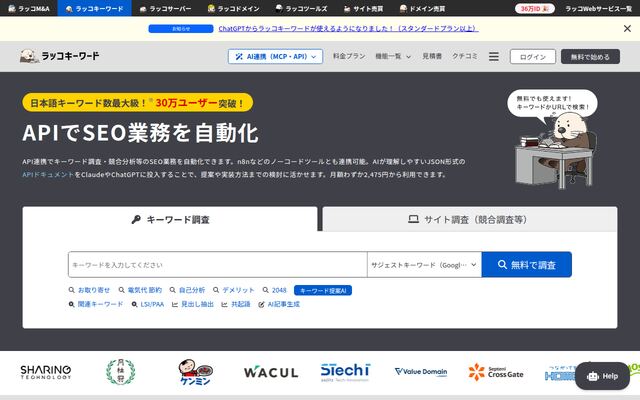The image size is (640, 400).
Task: Click the ラッコキーワード otter logo
Action: (60, 56)
